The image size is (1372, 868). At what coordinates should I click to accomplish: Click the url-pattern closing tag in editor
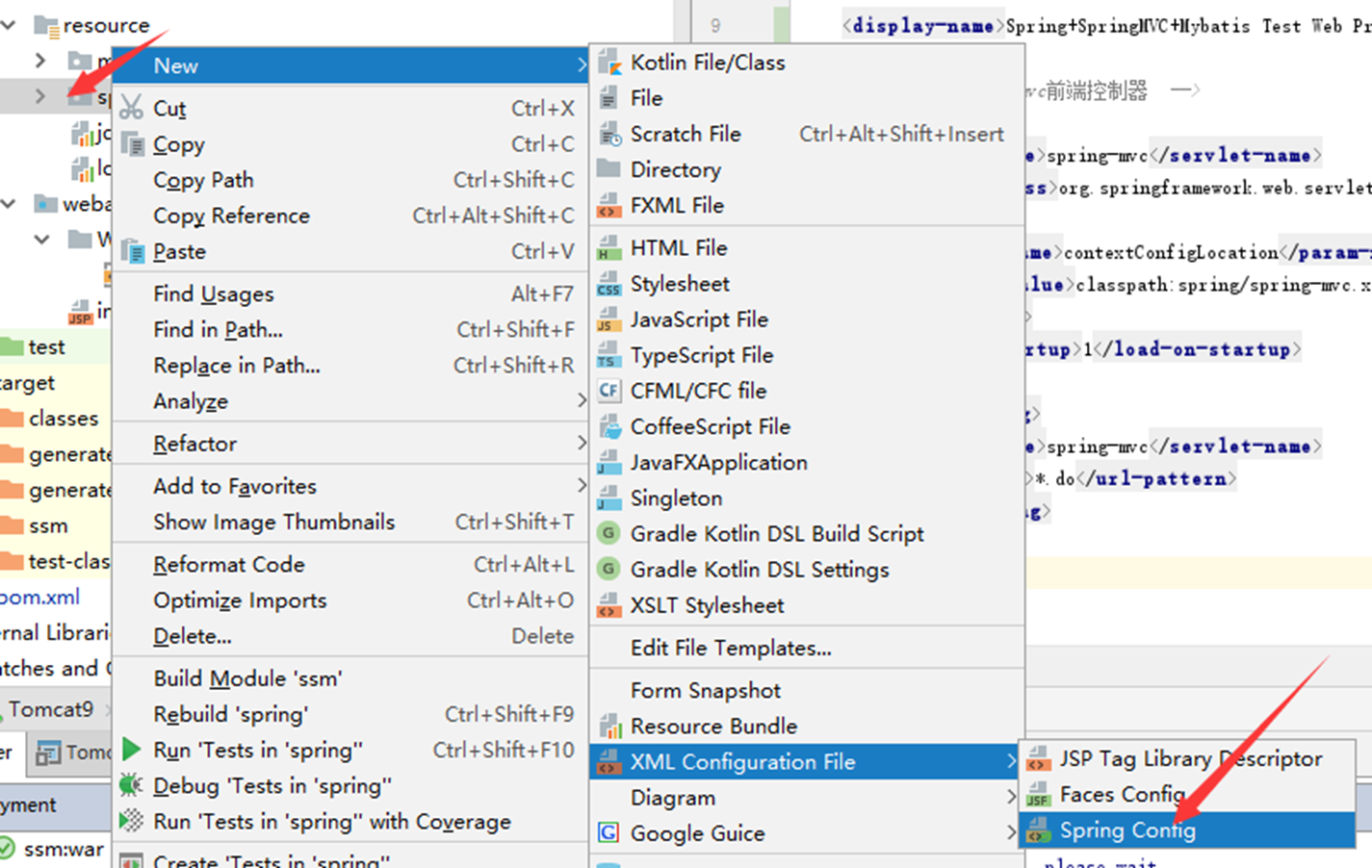[1156, 478]
